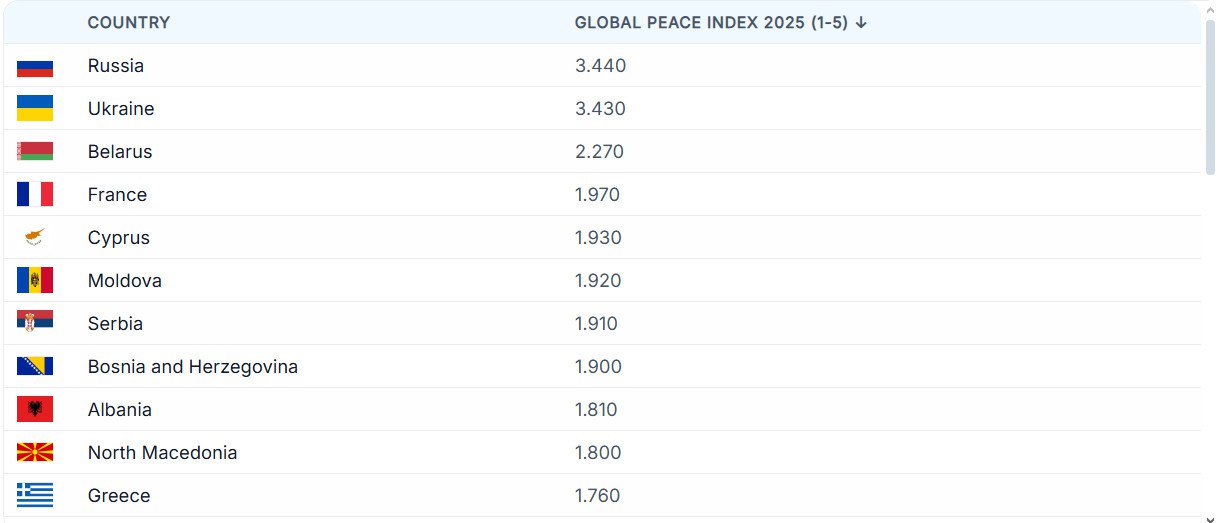Screen dimensions: 1220x523
Task: Click the Bosnia and Herzegovina flag icon
Action: click(35, 367)
